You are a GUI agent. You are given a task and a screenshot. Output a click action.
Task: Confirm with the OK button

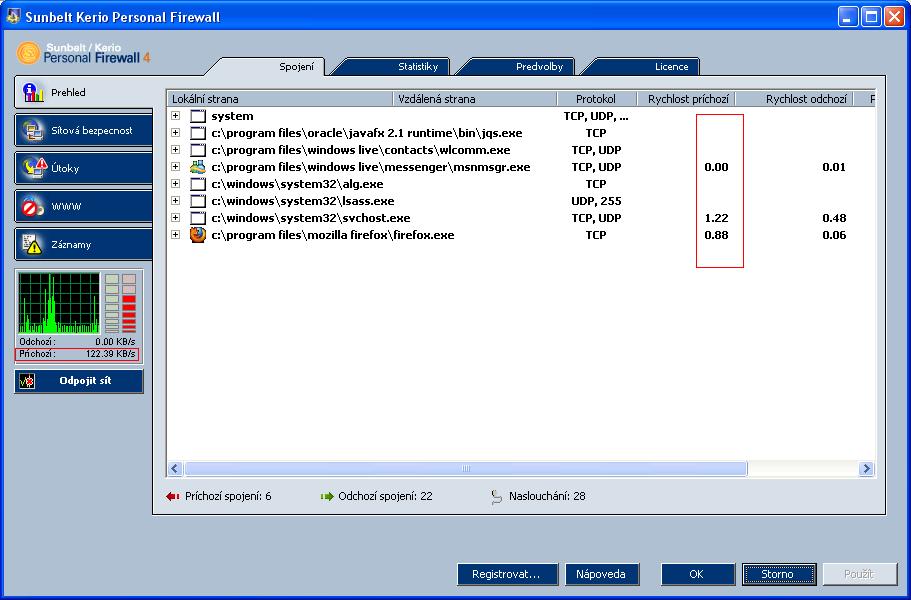697,574
